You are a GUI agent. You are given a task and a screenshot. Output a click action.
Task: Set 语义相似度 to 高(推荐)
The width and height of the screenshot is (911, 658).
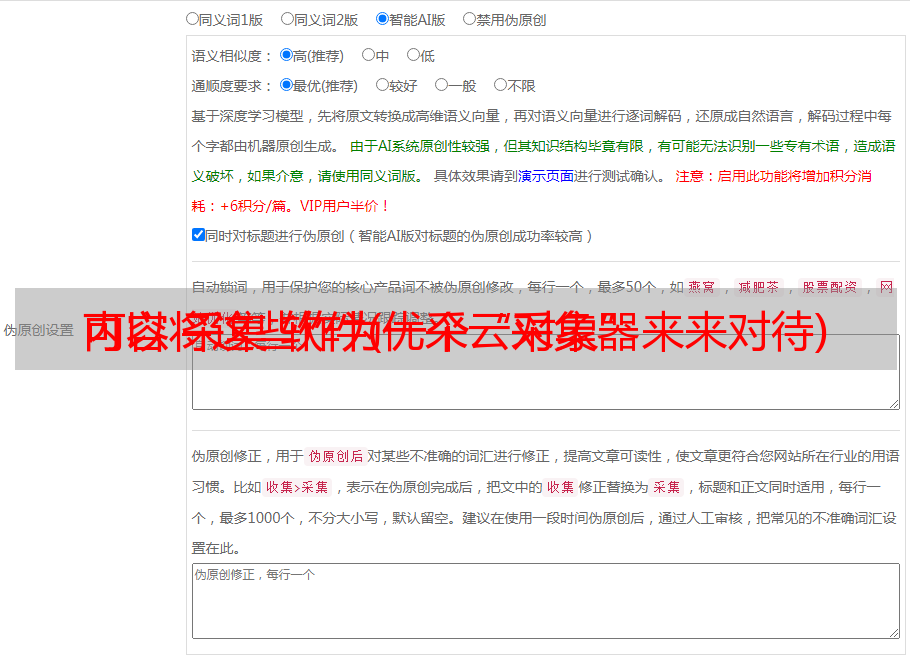click(x=286, y=55)
